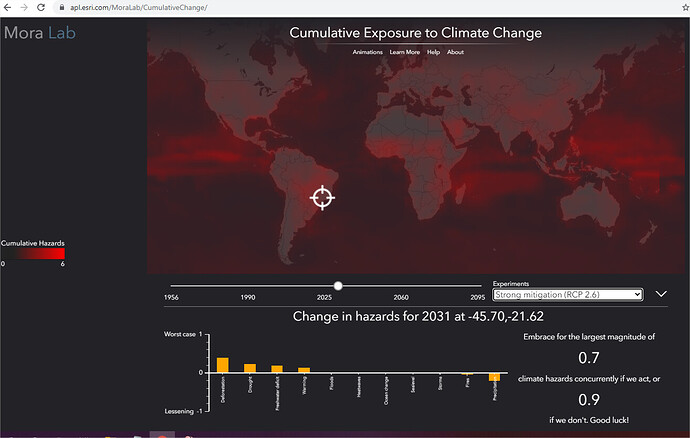Click the Cumulative Hazards red gradient legend

click(x=33, y=254)
